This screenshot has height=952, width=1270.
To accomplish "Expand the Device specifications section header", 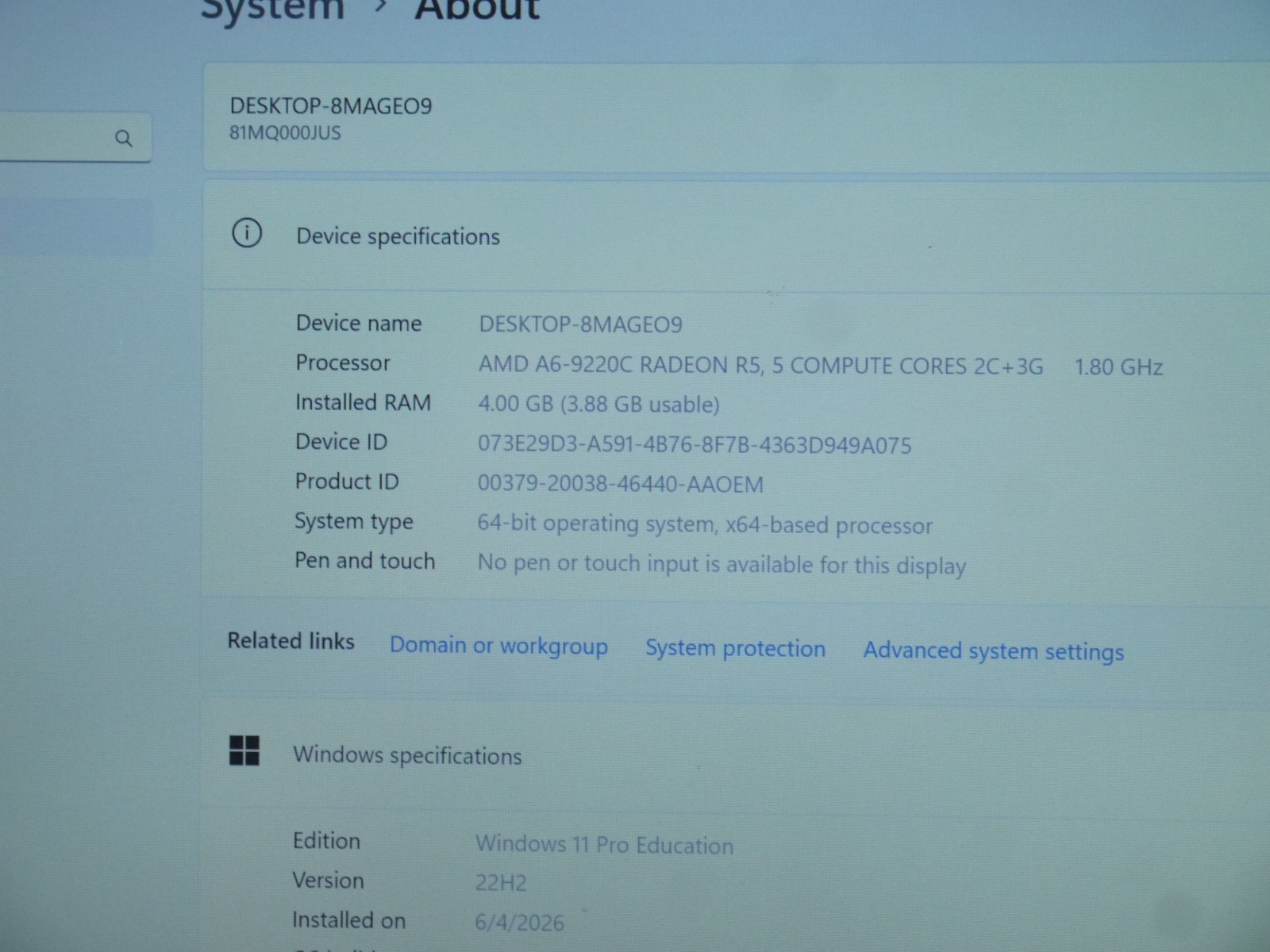I will (x=737, y=236).
